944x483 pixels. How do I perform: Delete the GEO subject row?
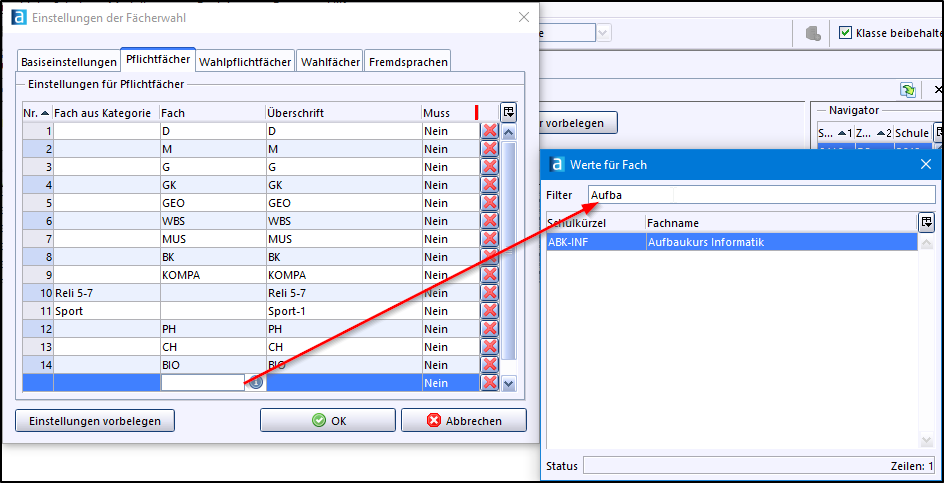490,203
